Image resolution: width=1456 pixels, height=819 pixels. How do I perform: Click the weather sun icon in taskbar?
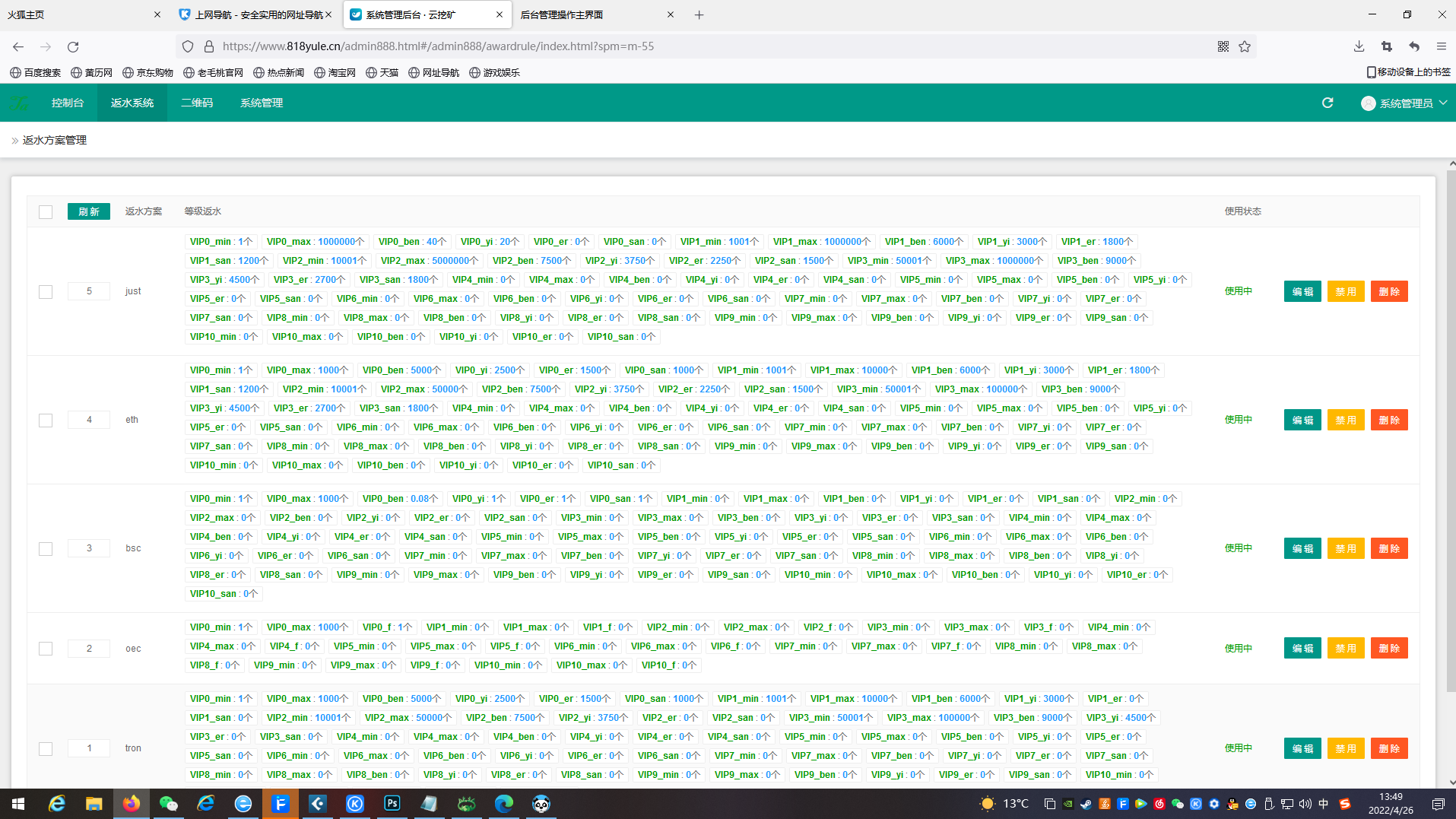987,804
